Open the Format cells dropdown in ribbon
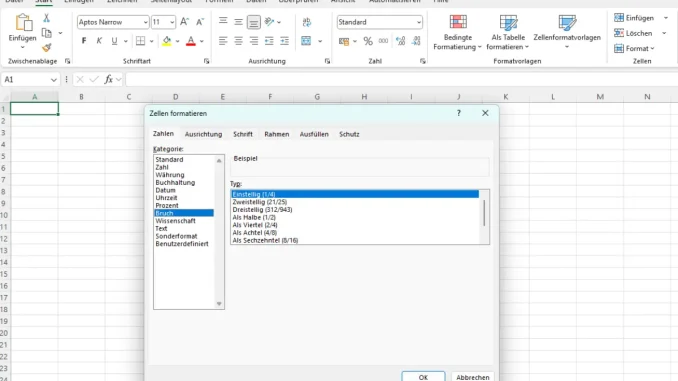 tap(634, 48)
